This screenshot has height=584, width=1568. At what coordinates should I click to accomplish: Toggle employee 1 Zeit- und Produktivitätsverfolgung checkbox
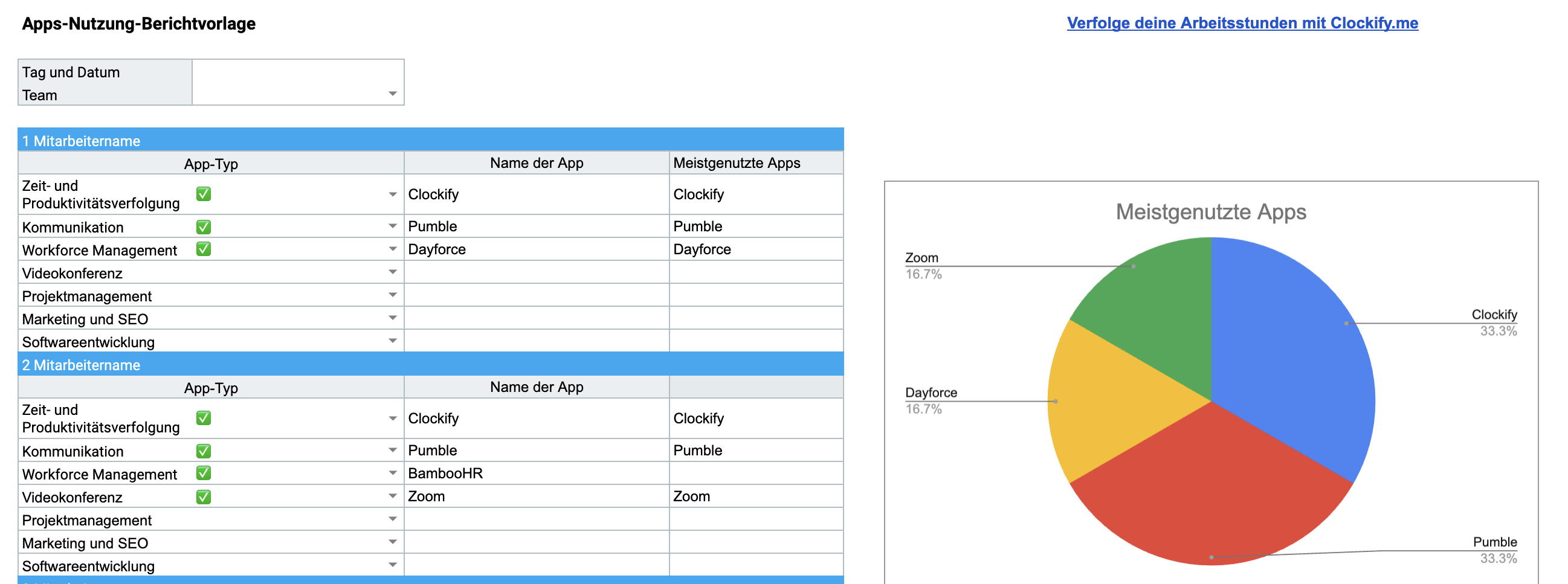click(203, 194)
